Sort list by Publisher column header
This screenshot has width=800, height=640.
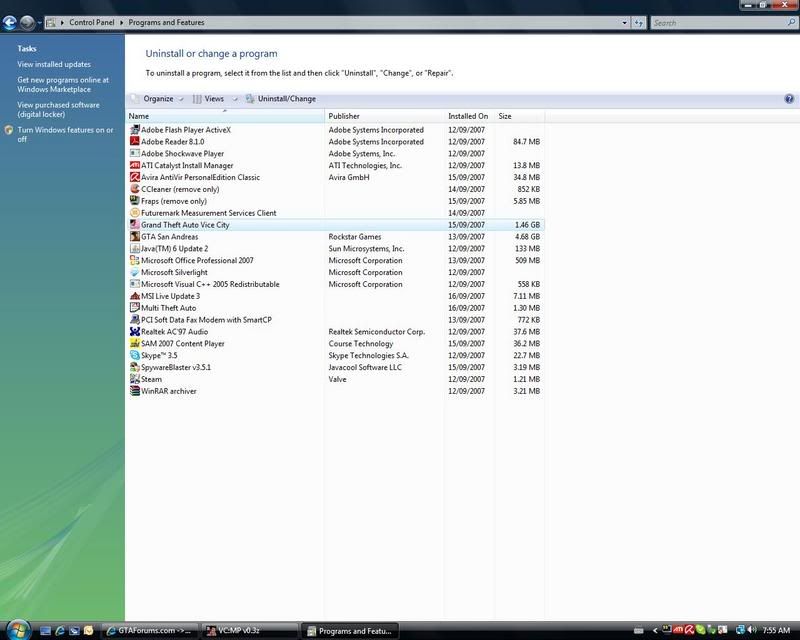pyautogui.click(x=345, y=116)
